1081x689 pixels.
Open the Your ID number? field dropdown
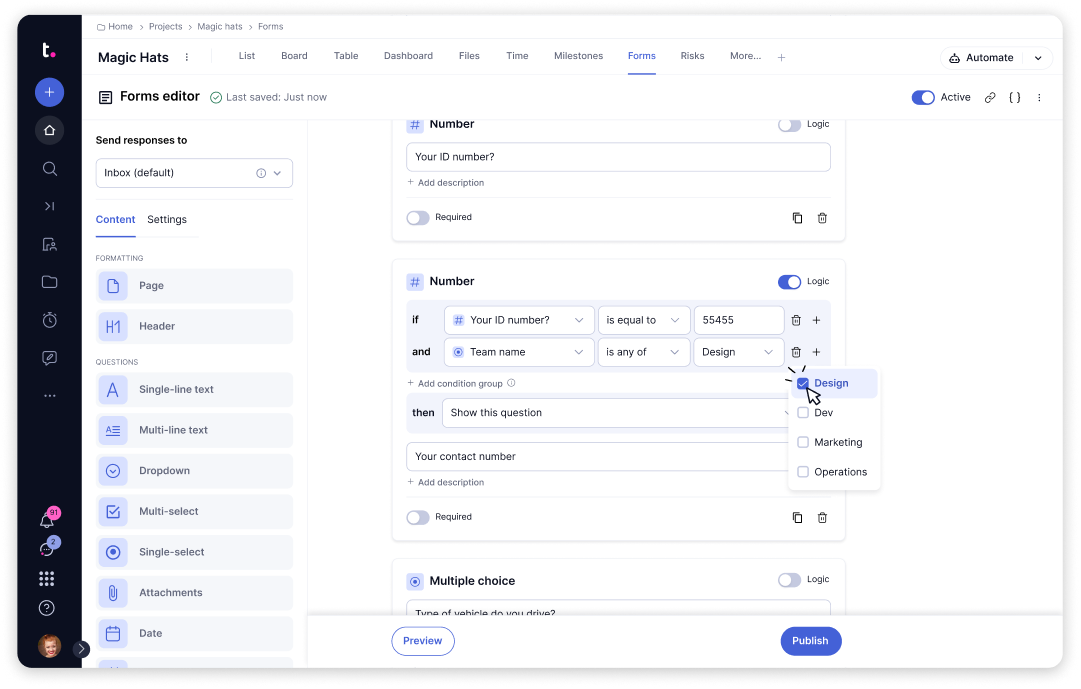[519, 320]
